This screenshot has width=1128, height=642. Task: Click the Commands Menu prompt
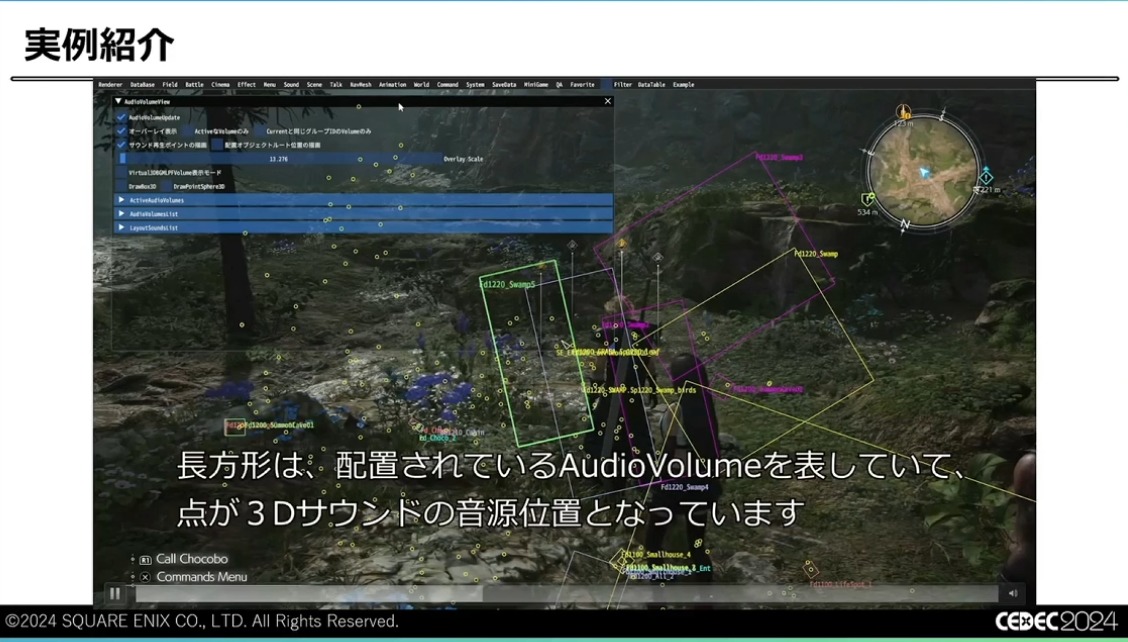(201, 577)
